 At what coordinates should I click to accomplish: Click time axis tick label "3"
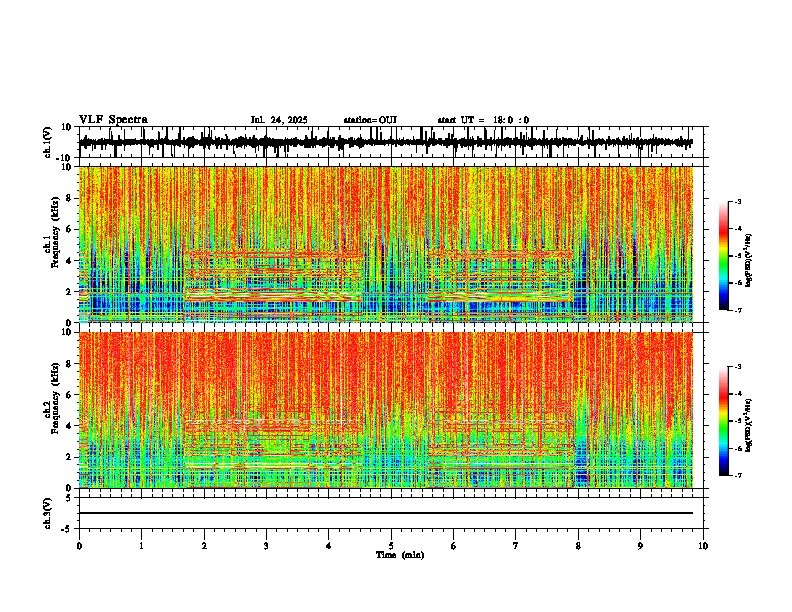coord(266,546)
